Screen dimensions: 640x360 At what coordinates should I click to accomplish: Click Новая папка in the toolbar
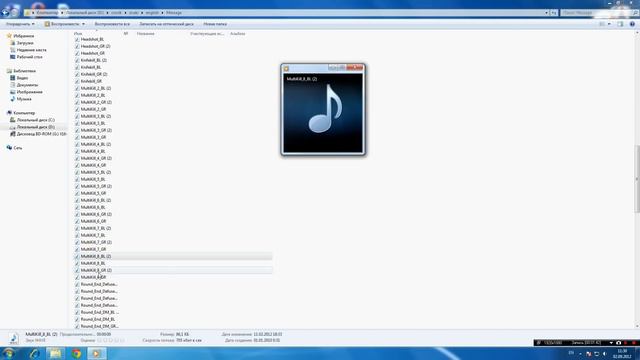(x=215, y=24)
